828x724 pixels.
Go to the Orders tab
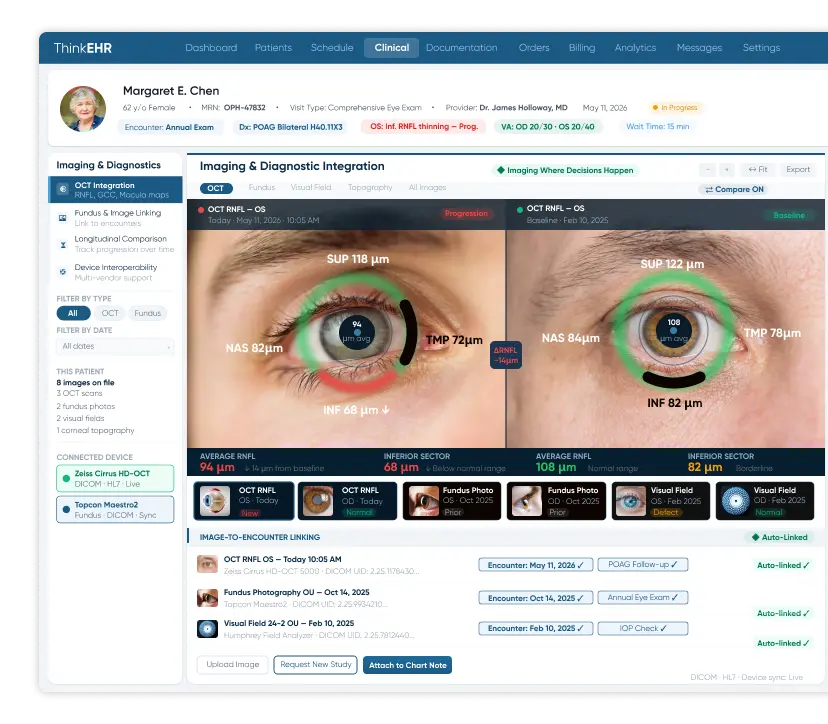coord(534,48)
